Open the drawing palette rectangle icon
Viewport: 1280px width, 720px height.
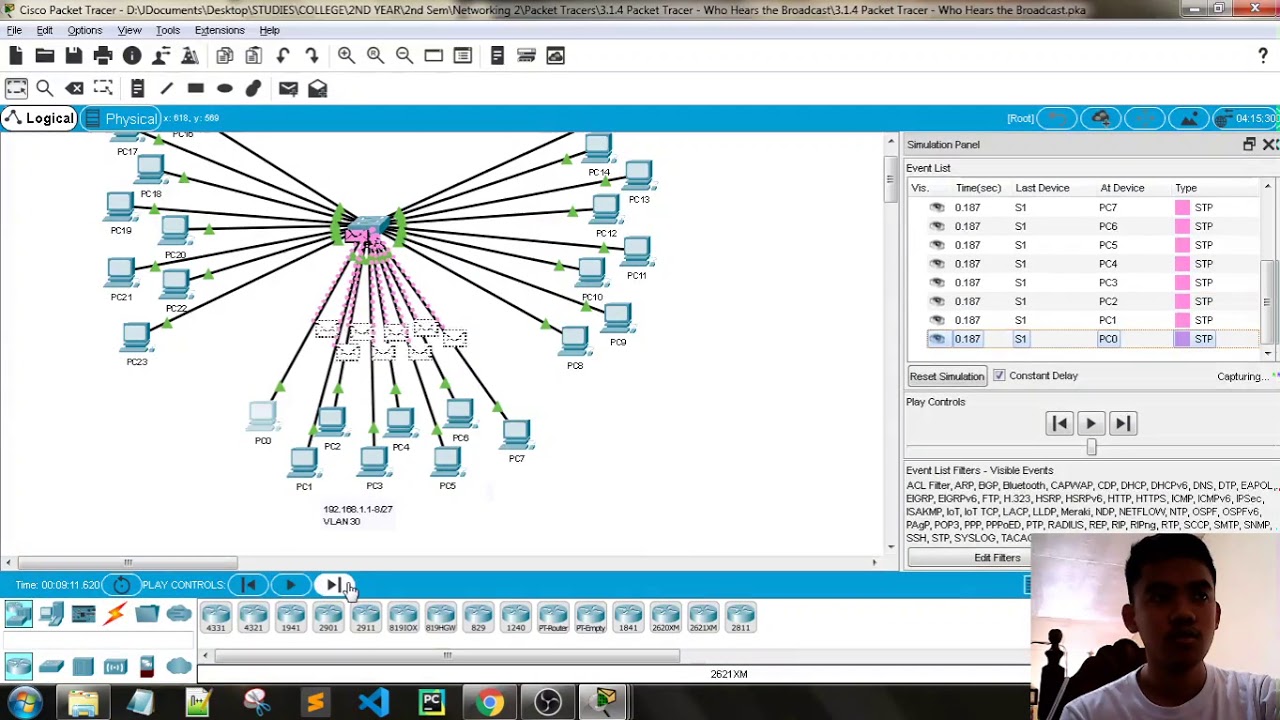click(433, 56)
